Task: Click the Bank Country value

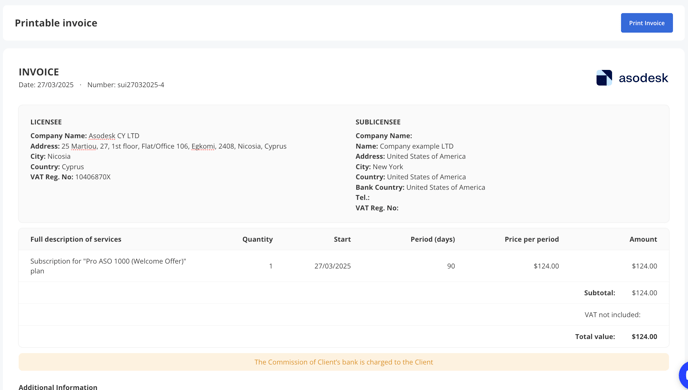Action: [x=445, y=187]
